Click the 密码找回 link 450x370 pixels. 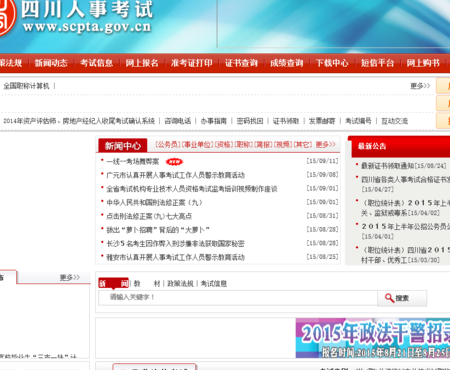coord(250,121)
